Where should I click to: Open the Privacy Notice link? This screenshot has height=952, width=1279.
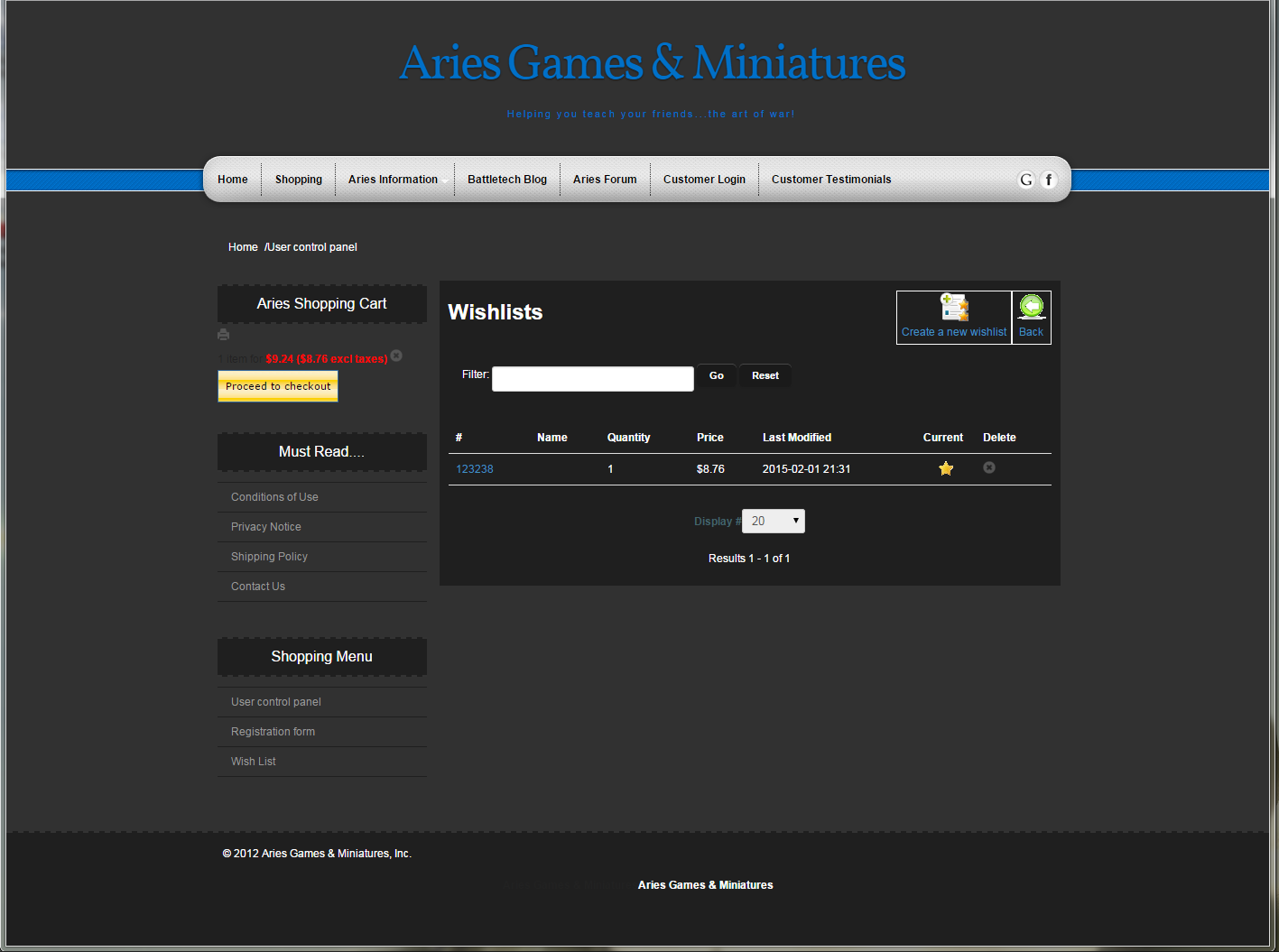(x=266, y=527)
